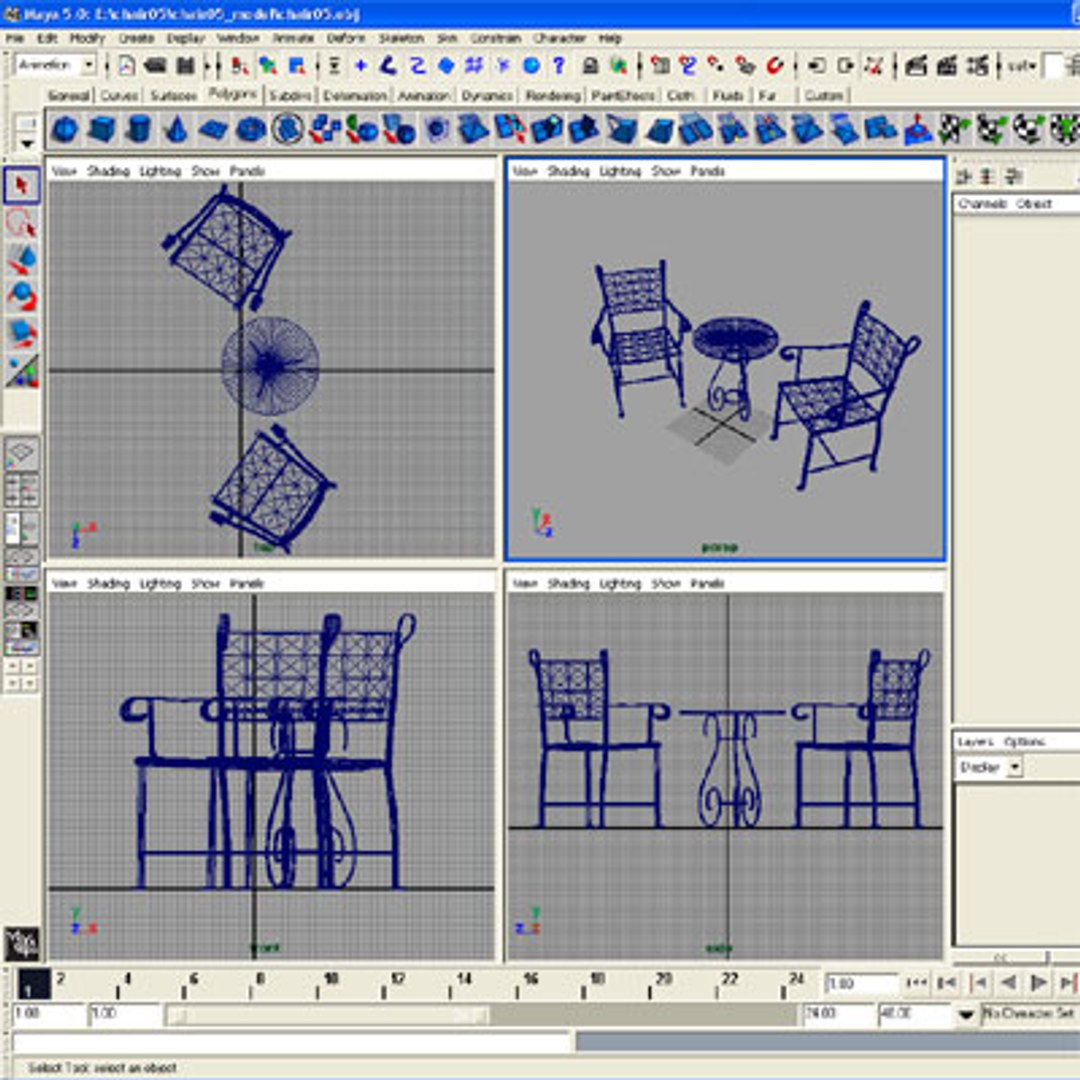Open Shading menu in top-left viewport

pos(108,171)
